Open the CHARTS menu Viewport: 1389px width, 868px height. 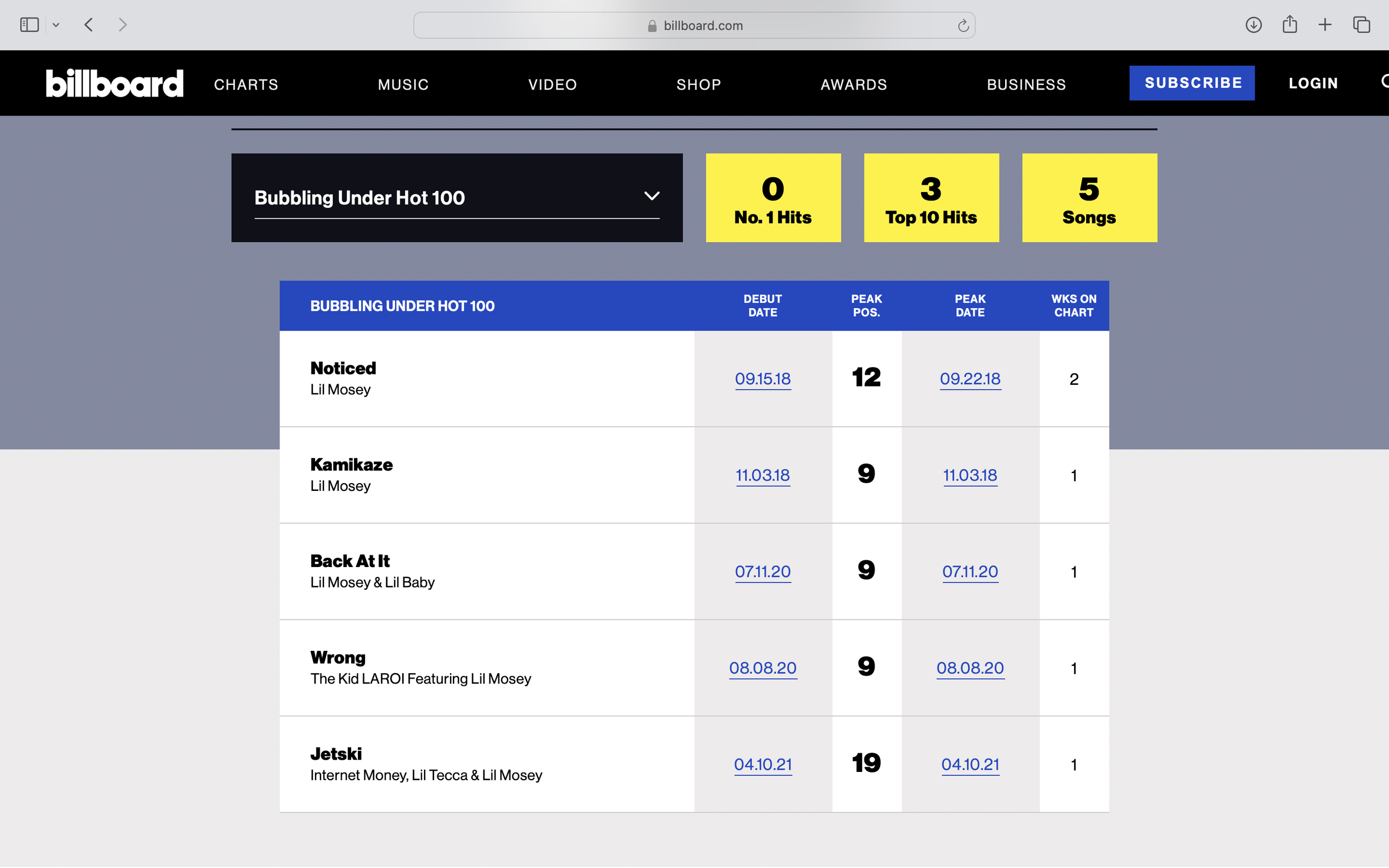(246, 84)
